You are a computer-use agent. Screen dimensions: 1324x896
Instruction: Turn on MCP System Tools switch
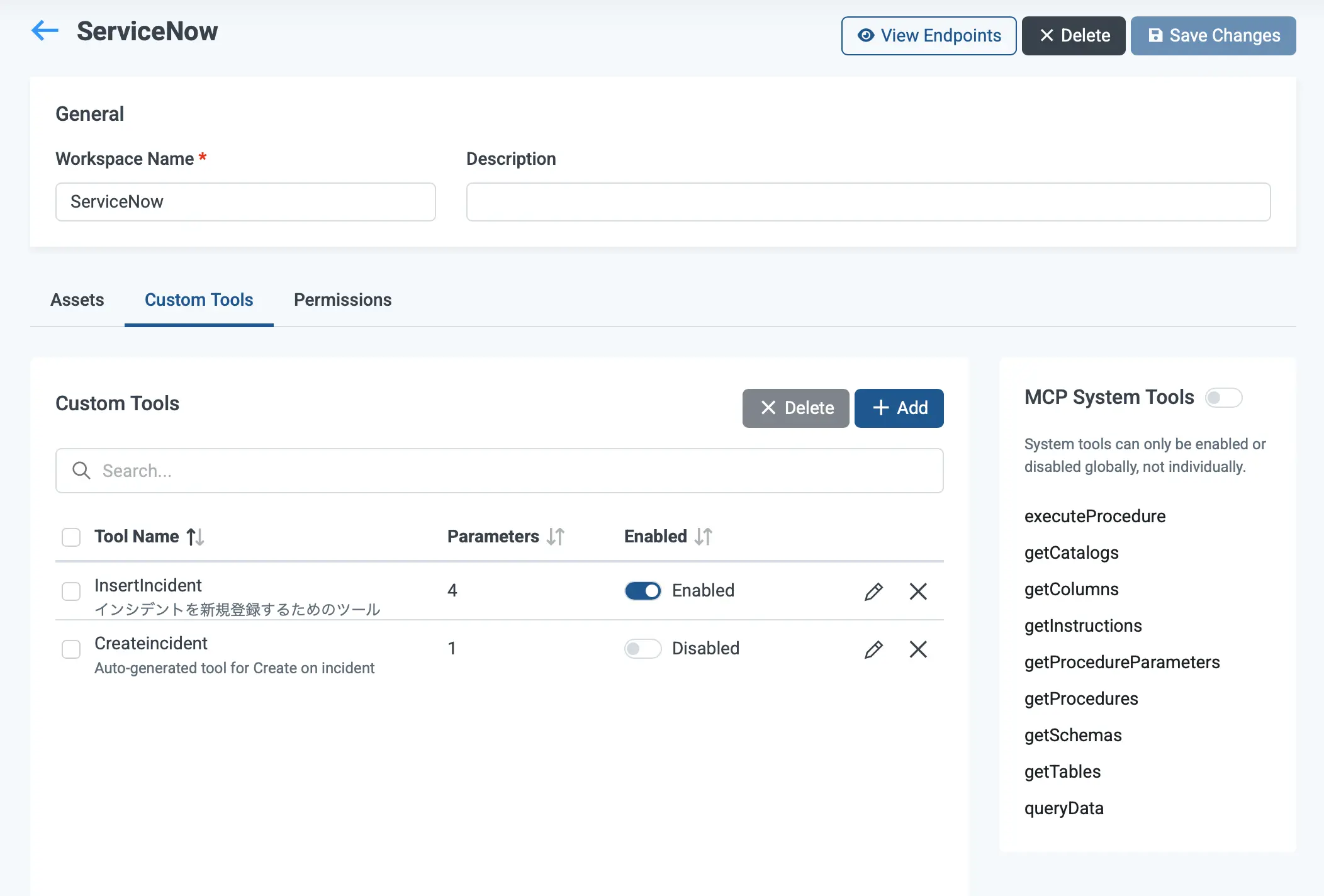pos(1223,398)
